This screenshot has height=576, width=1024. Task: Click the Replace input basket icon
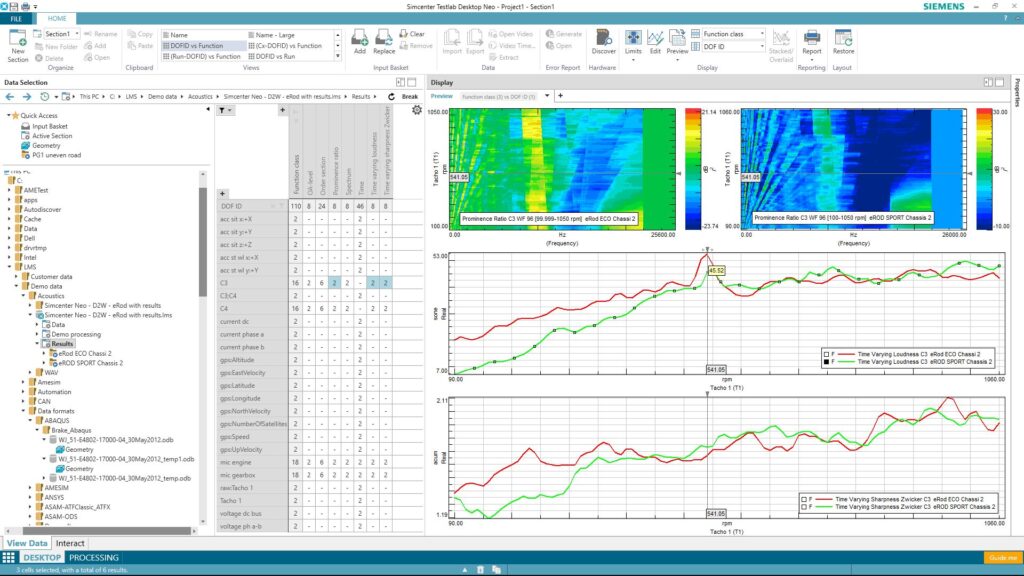[384, 41]
